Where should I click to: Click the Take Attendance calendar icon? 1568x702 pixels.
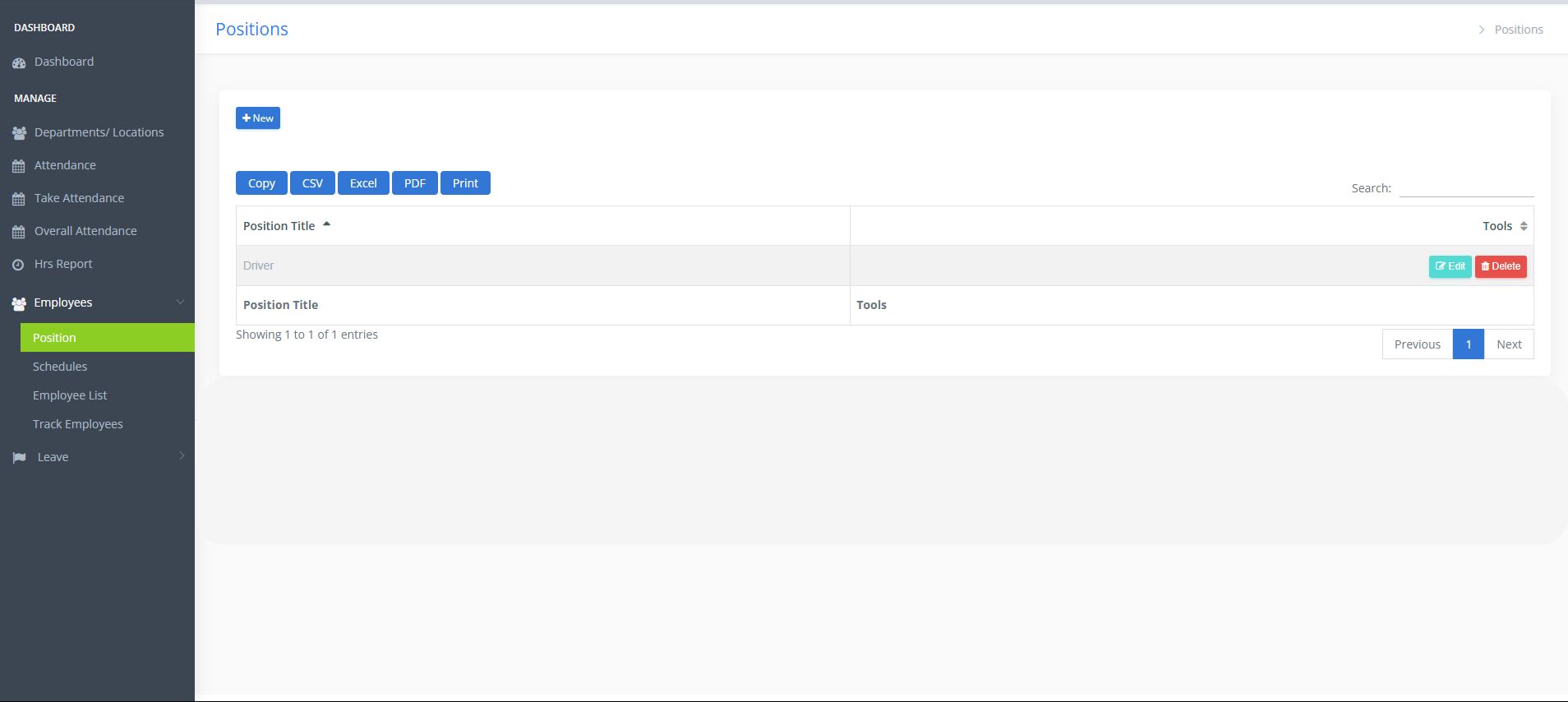(19, 199)
